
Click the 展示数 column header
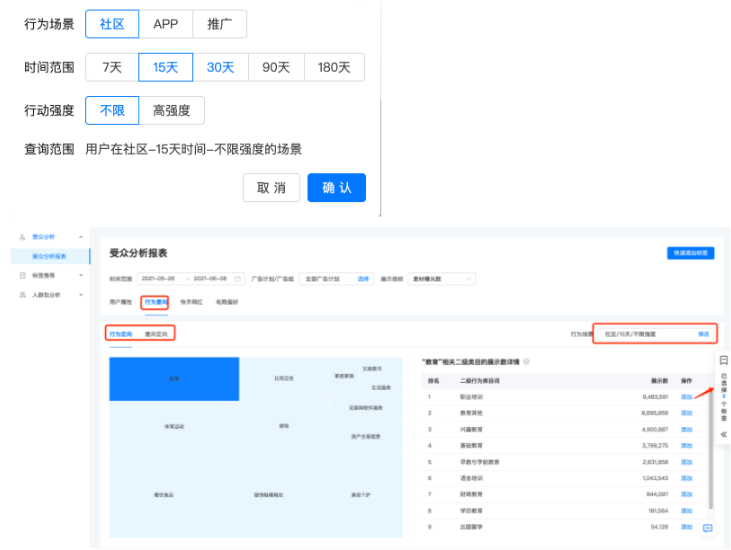pos(659,381)
